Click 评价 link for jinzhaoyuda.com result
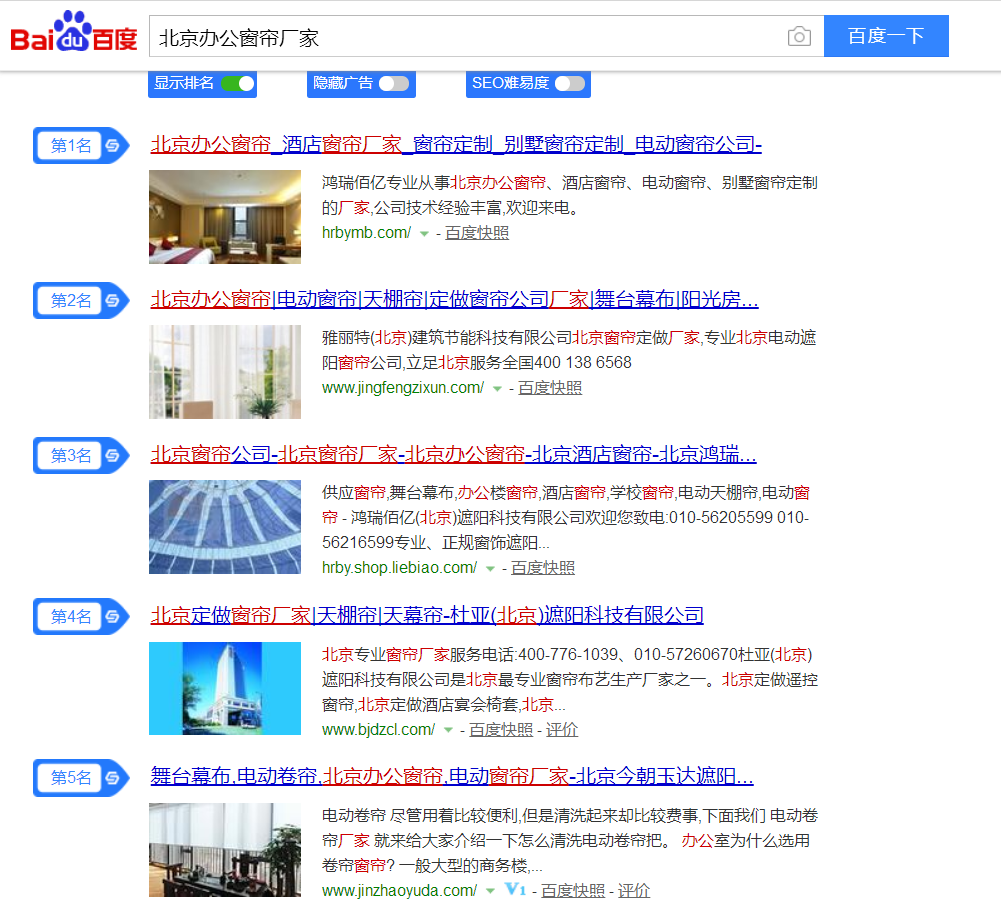The image size is (1001, 904). pos(634,891)
